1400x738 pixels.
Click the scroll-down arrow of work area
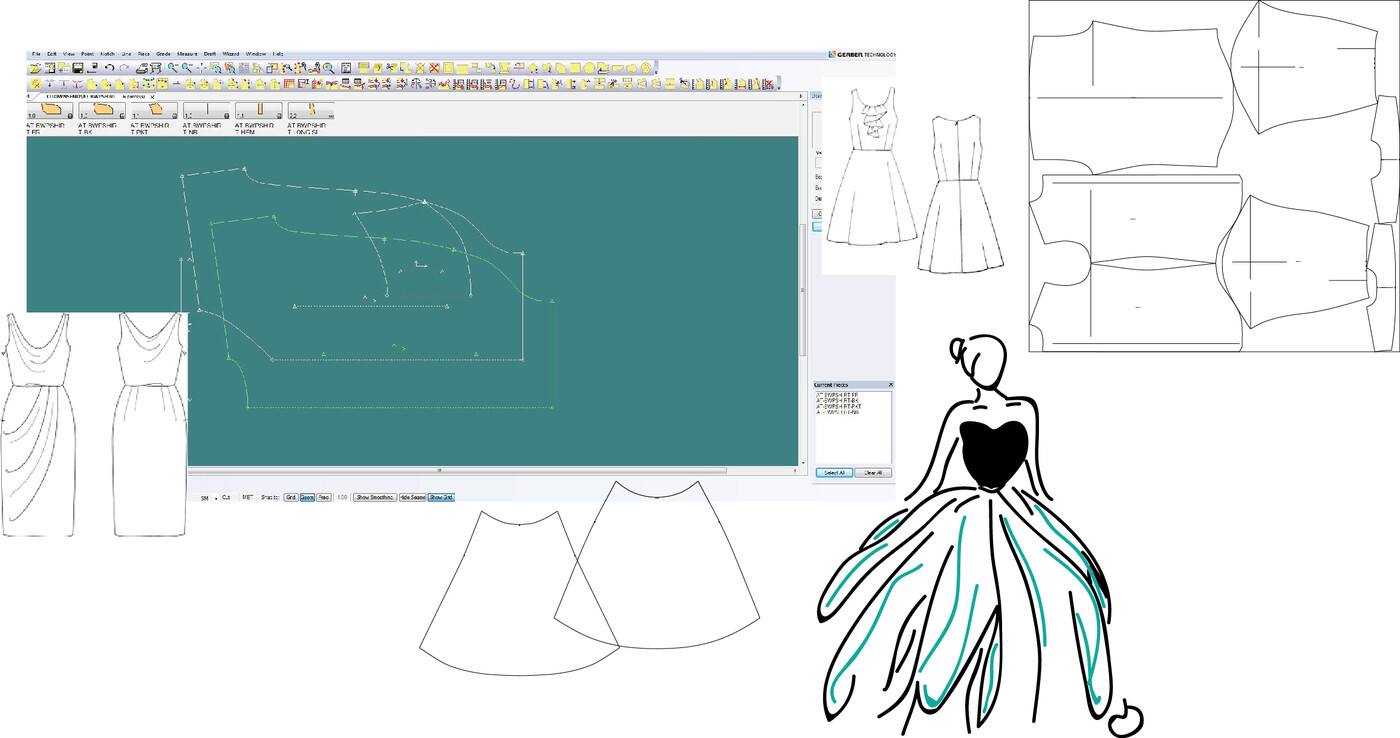click(x=802, y=464)
